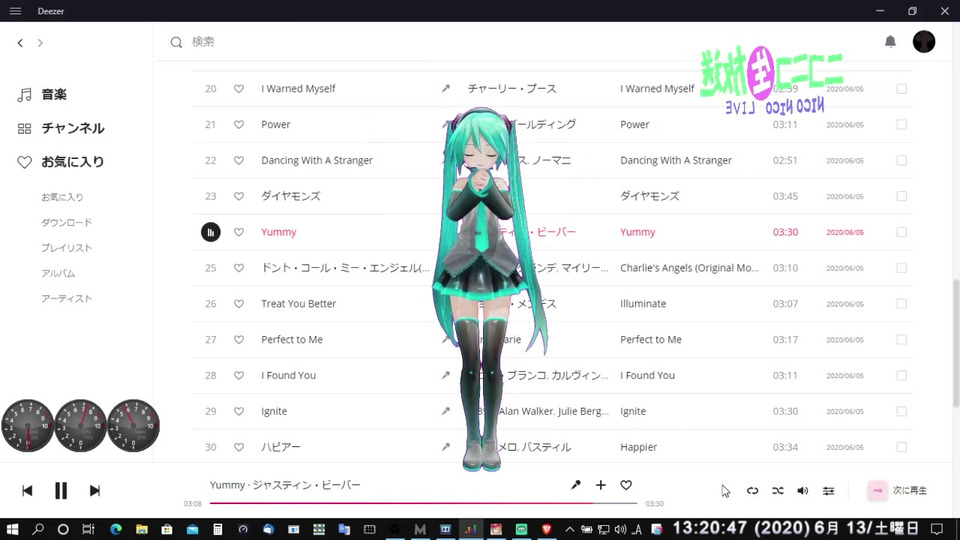Show lyrics mic for I Warned Myself
The width and height of the screenshot is (960, 540).
(x=446, y=89)
